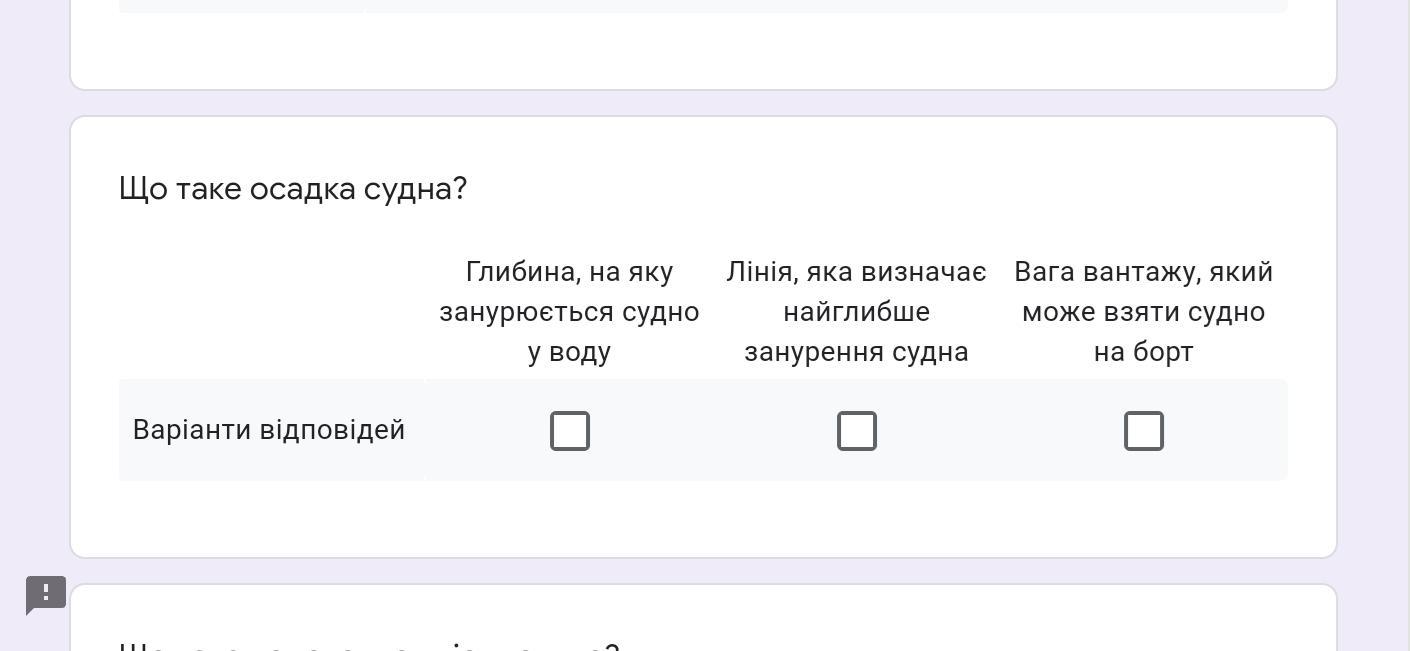Viewport: 1410px width, 651px height.
Task: Click column header 'Глибина, на яку занурюється судно у воду'
Action: tap(569, 312)
